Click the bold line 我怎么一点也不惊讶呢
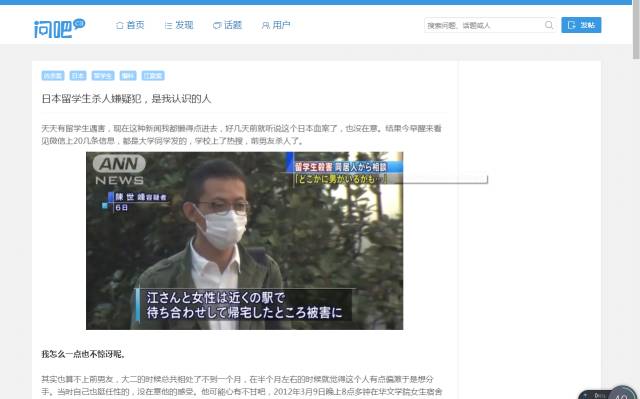640x399 pixels. point(83,354)
